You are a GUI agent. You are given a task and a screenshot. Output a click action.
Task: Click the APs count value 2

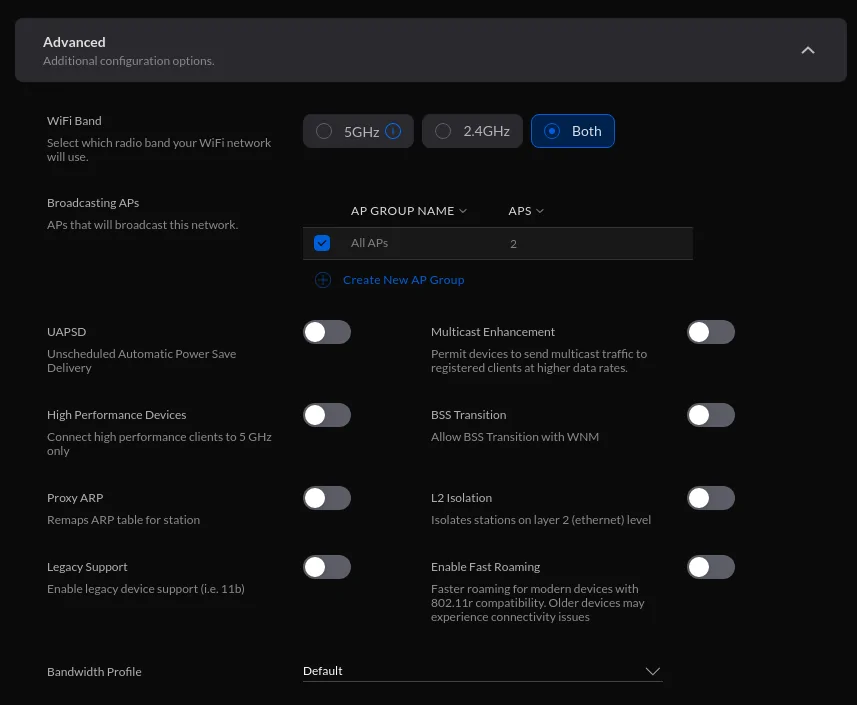[513, 244]
